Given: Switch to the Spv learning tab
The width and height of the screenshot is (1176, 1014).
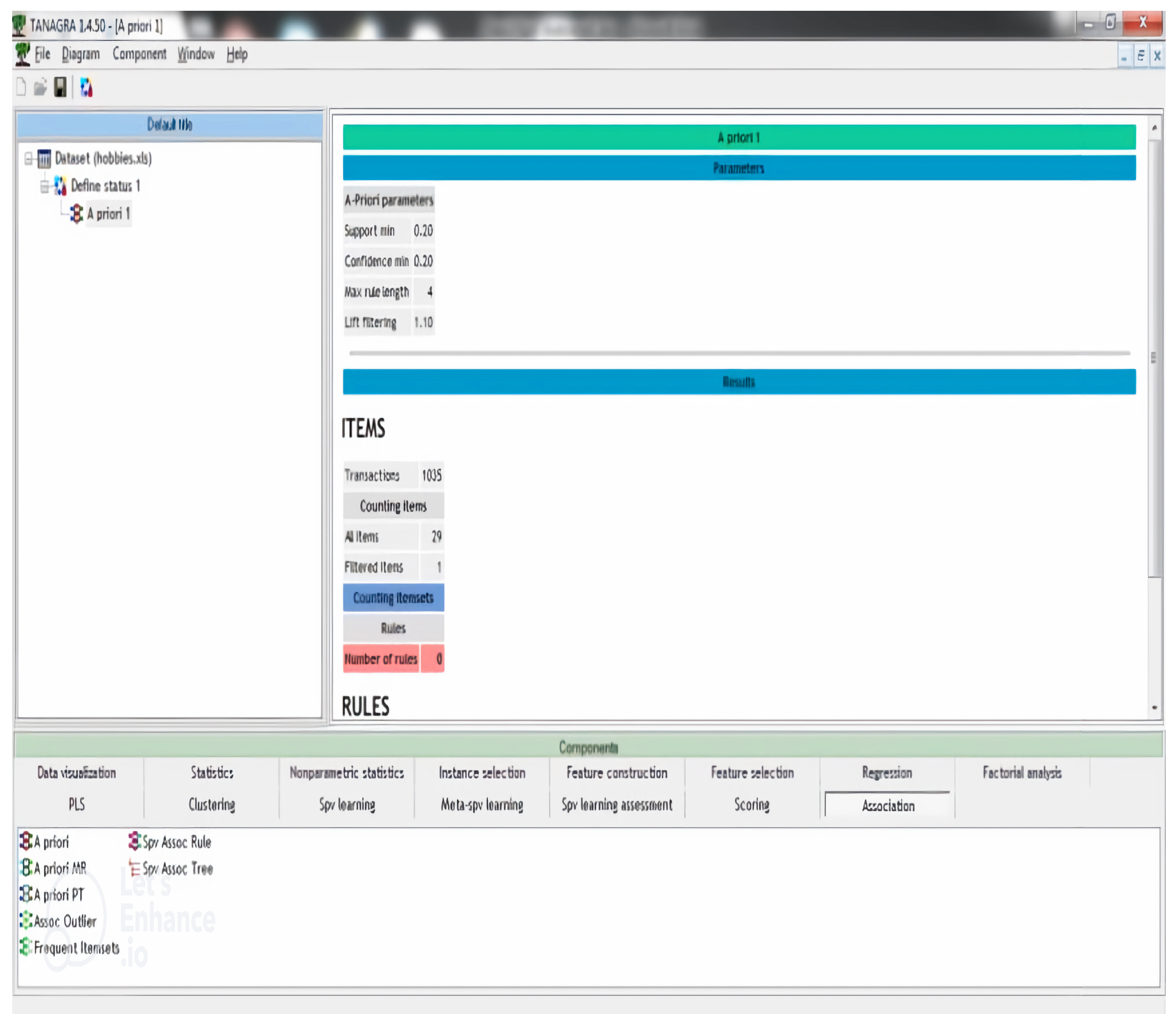Looking at the screenshot, I should point(347,804).
